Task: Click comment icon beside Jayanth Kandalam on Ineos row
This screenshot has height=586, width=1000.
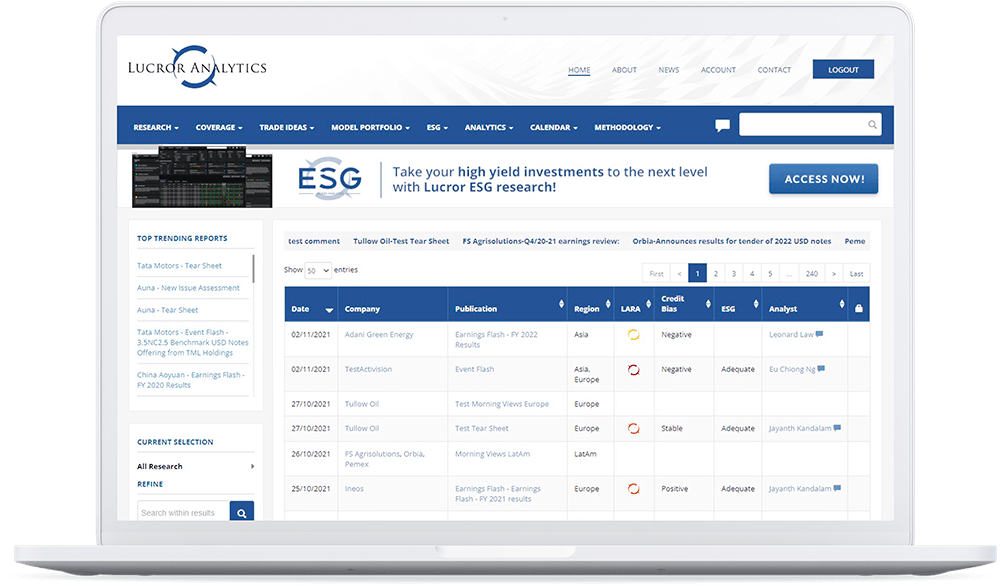Action: pos(837,488)
